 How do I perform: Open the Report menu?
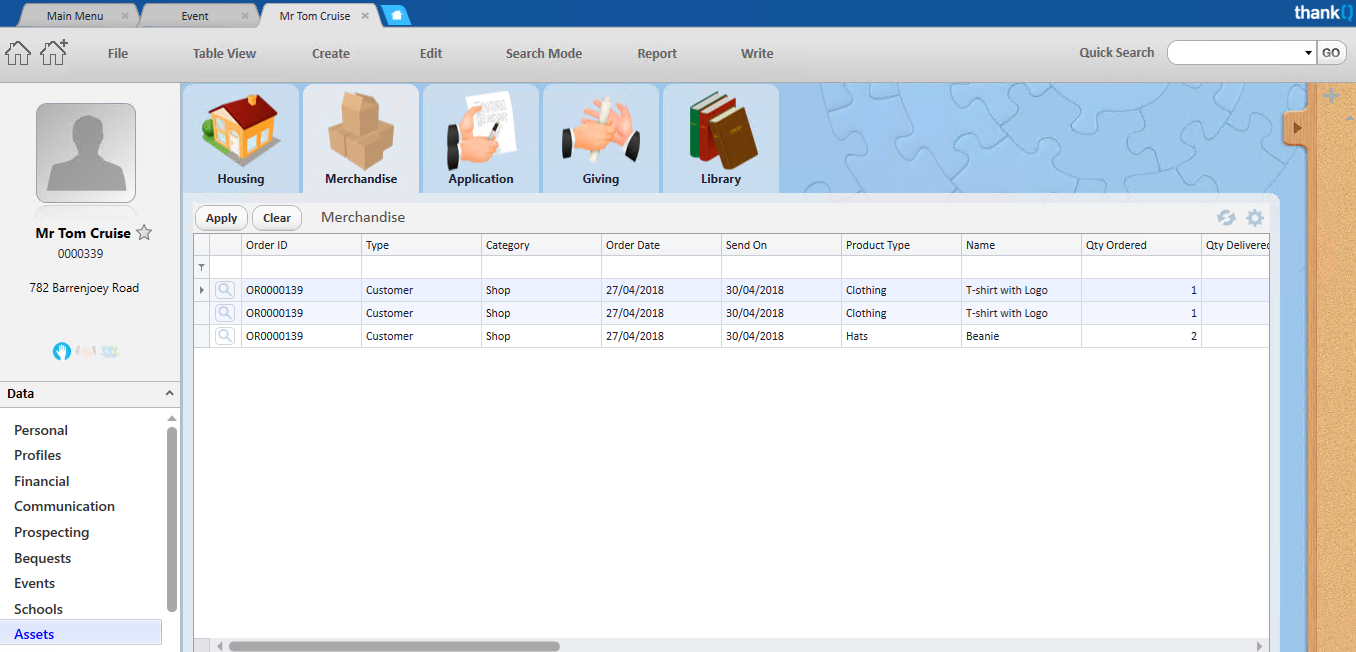657,54
